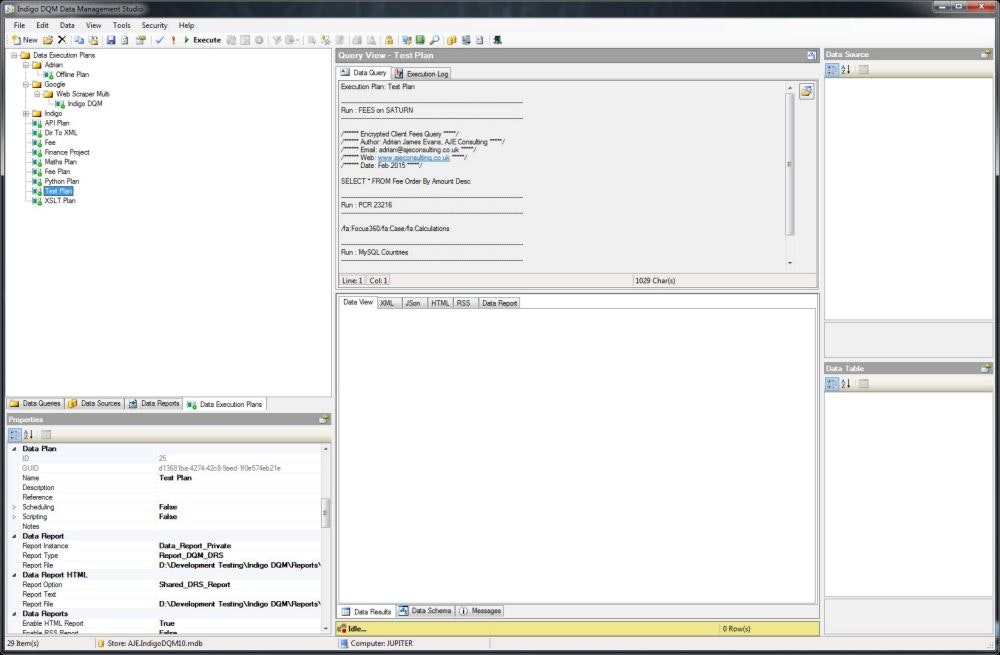Collapse the Adrian folder
Image resolution: width=1000 pixels, height=655 pixels.
24,64
